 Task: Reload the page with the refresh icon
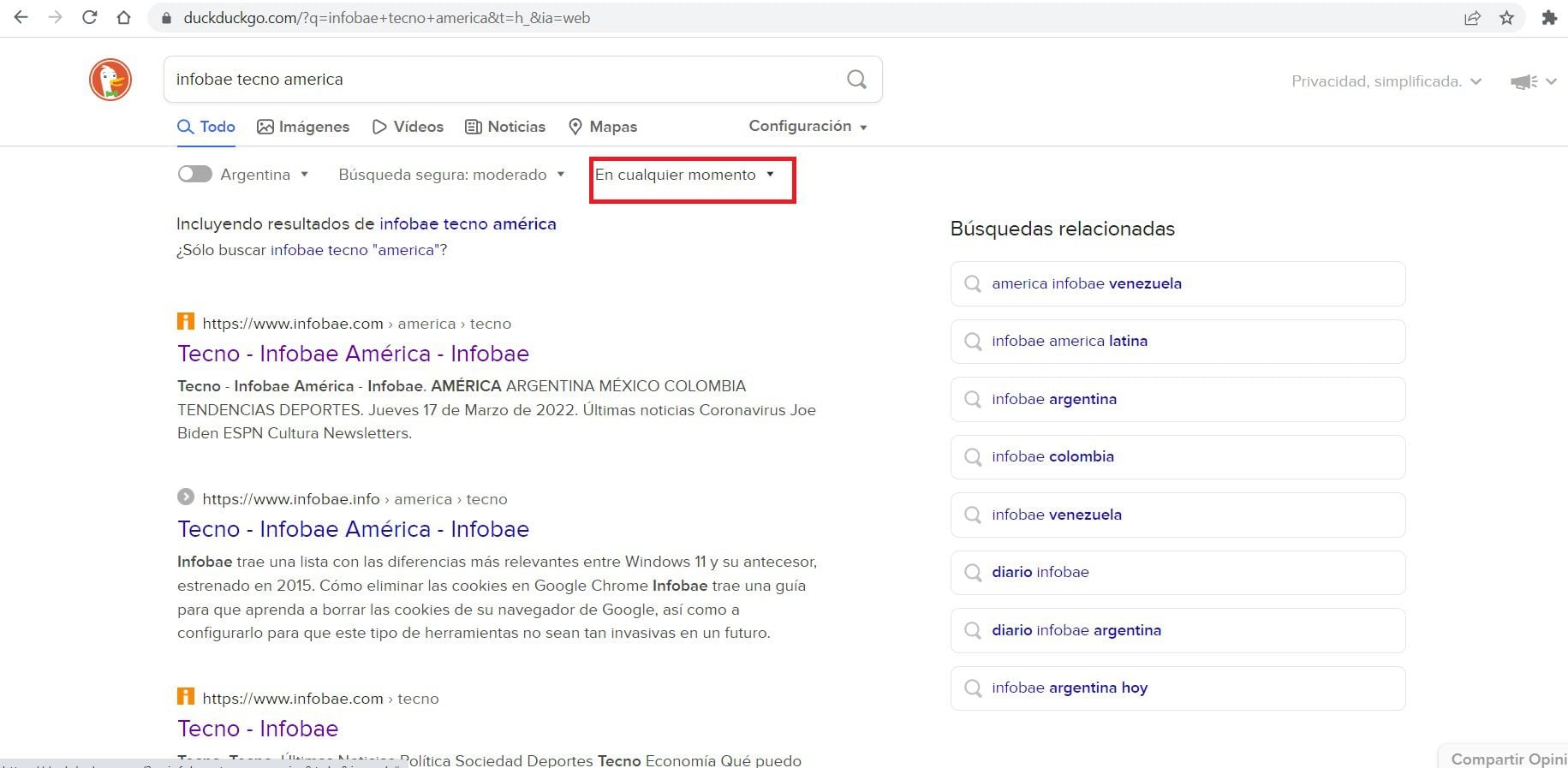[x=89, y=18]
